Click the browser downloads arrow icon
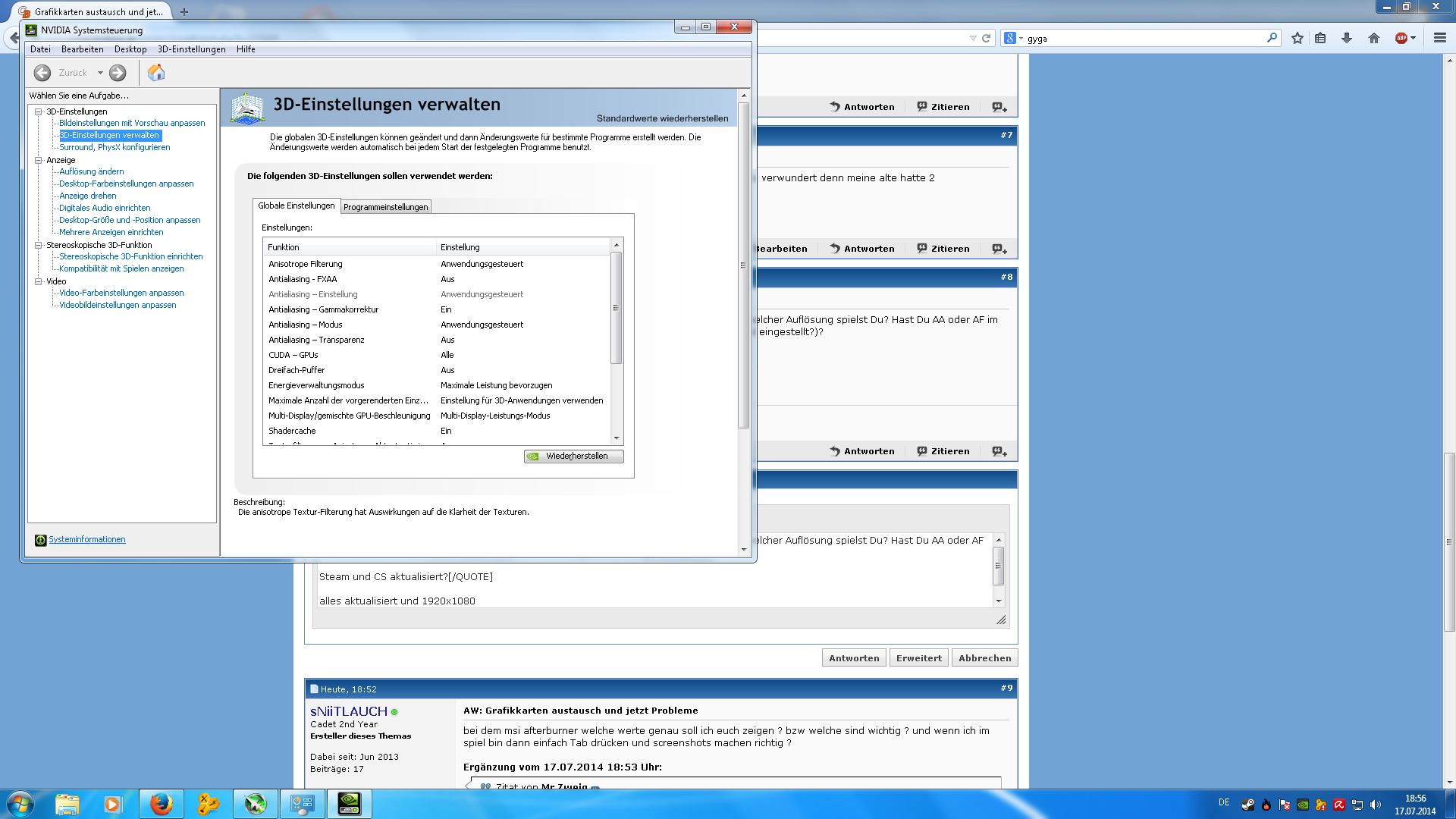 pyautogui.click(x=1347, y=38)
